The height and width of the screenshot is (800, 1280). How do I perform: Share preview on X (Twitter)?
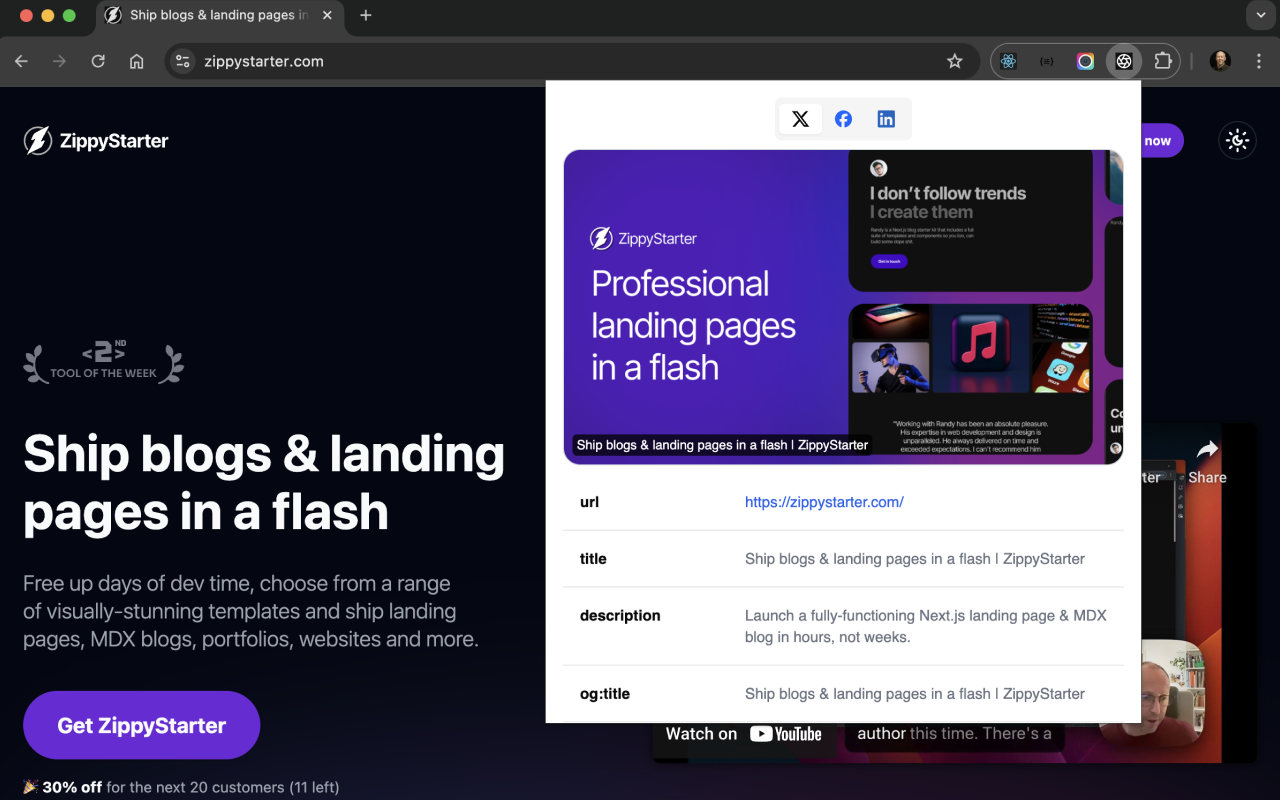pyautogui.click(x=800, y=119)
